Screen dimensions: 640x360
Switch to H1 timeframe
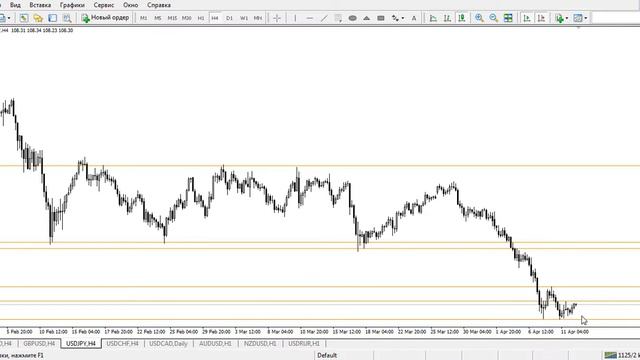201,18
